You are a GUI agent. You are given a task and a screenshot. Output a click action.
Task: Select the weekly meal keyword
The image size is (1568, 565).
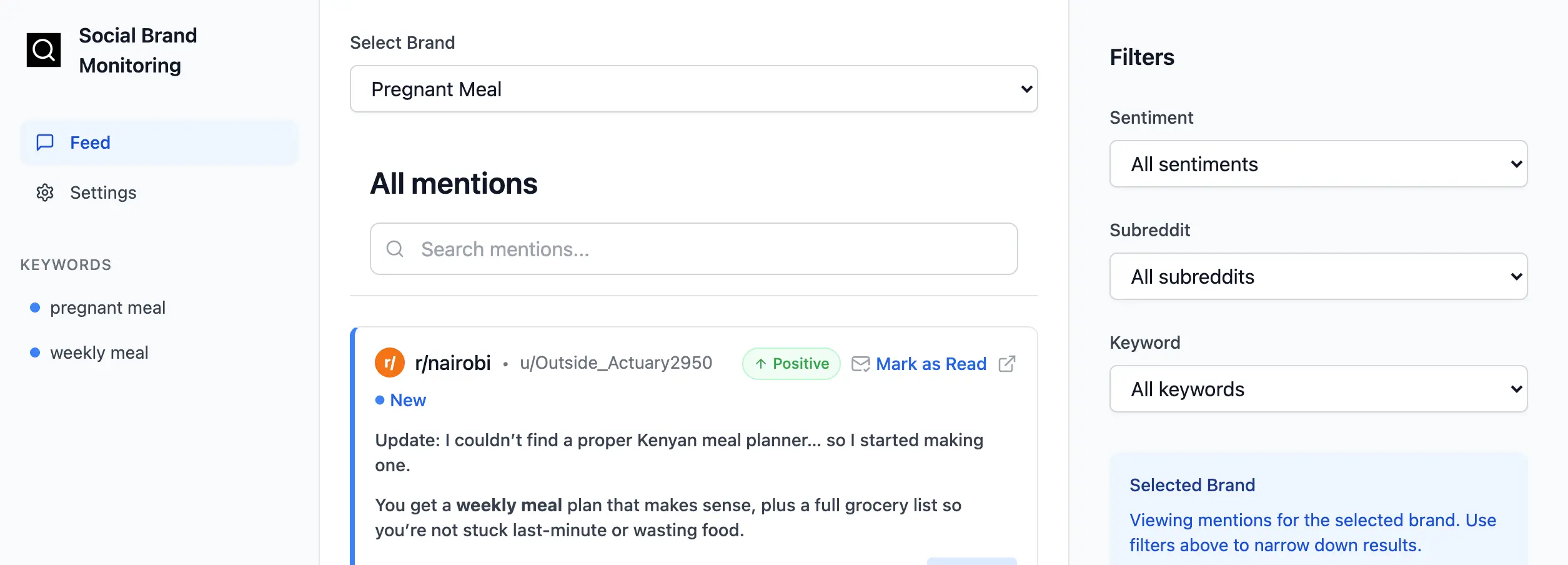[x=99, y=352]
